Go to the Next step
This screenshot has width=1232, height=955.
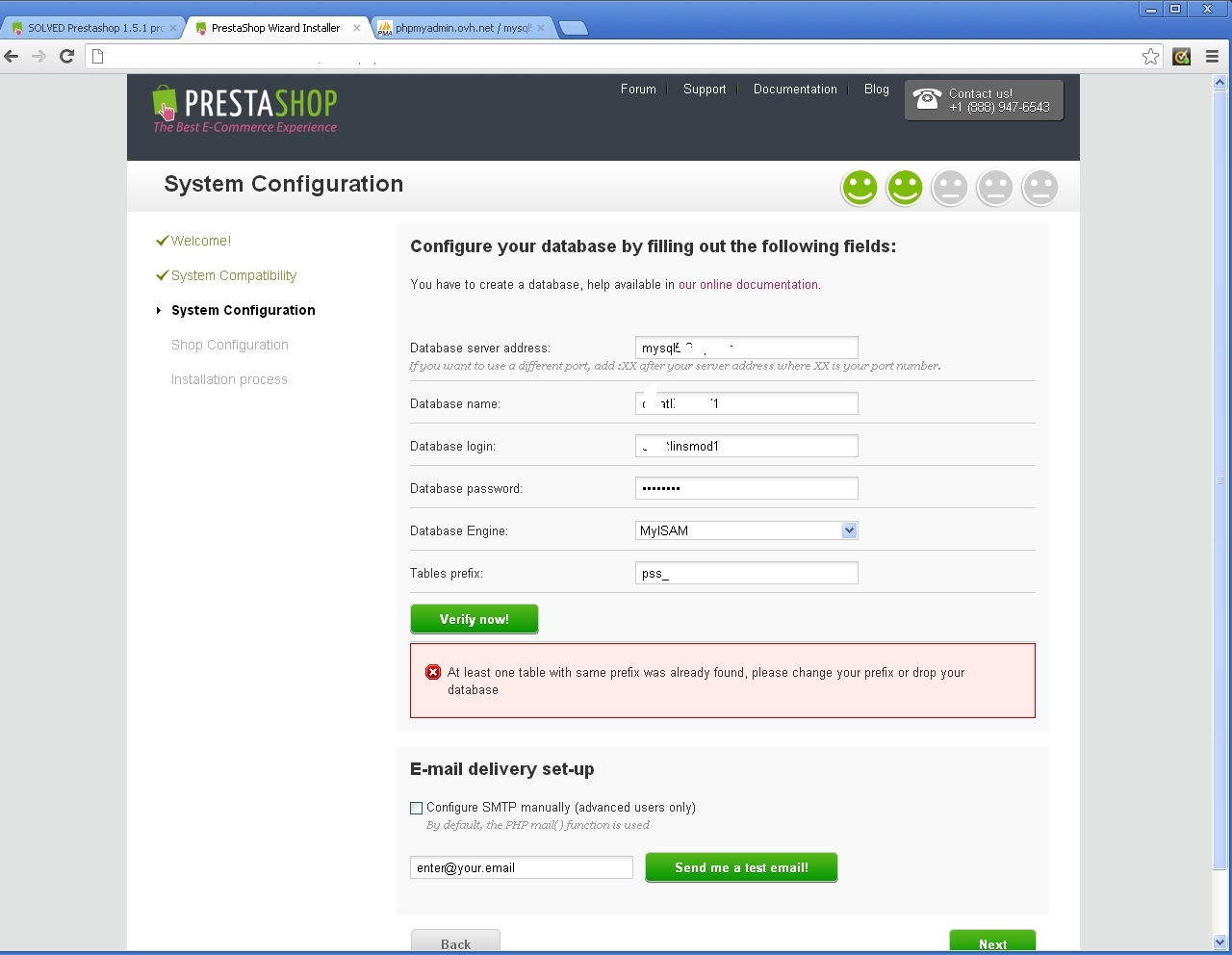coord(992,942)
